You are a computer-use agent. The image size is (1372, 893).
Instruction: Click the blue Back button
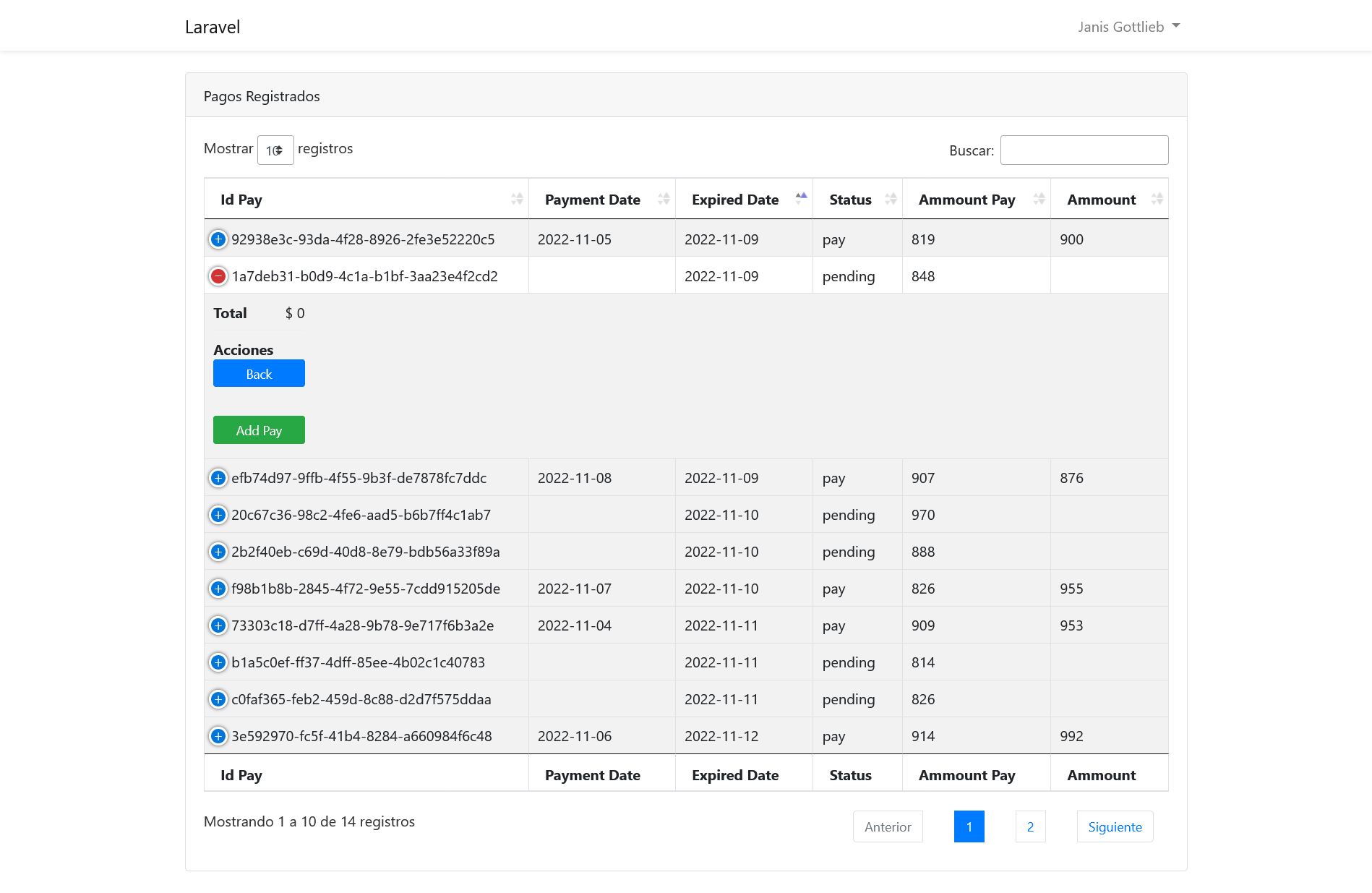tap(259, 373)
